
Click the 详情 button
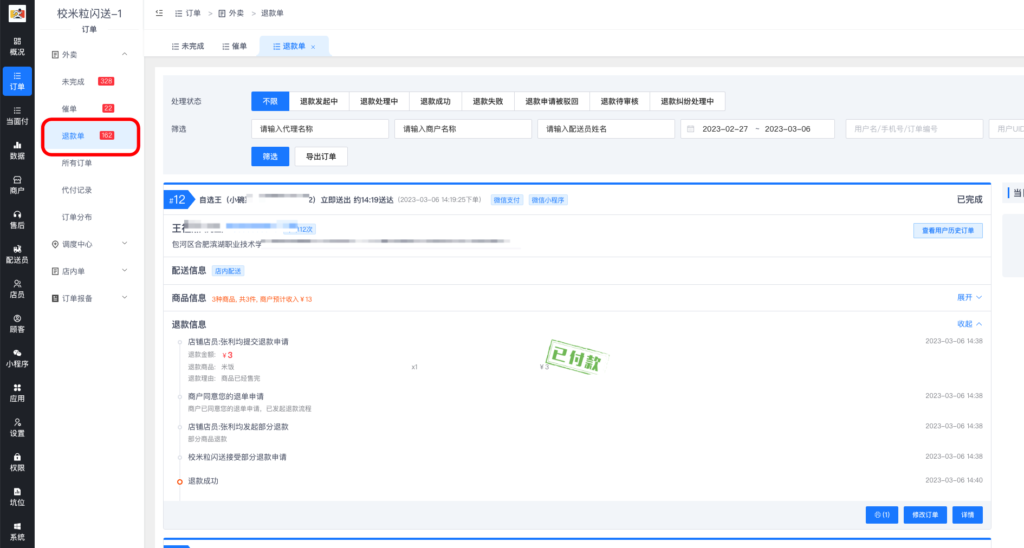point(967,515)
